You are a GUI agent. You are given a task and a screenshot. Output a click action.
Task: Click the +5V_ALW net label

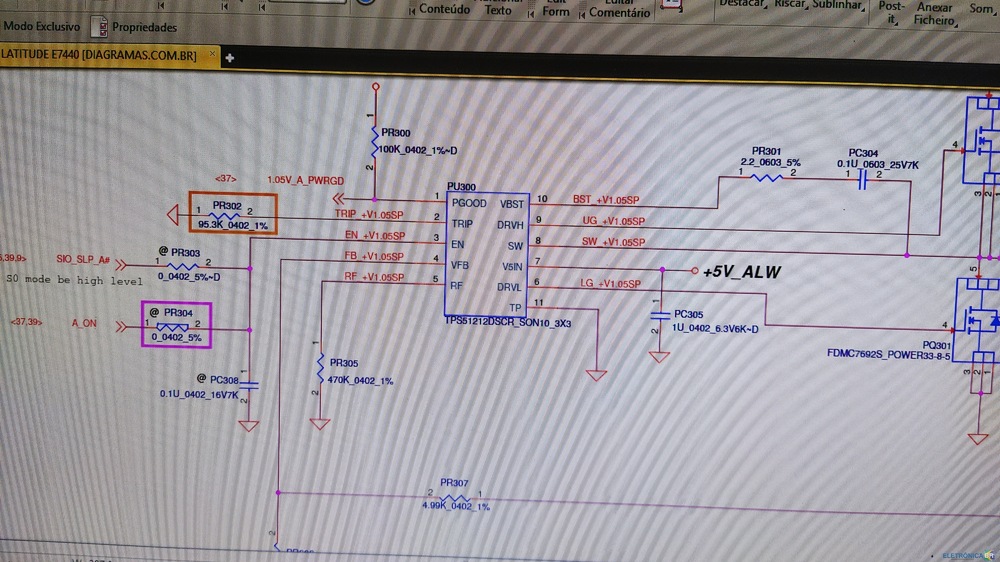(741, 271)
